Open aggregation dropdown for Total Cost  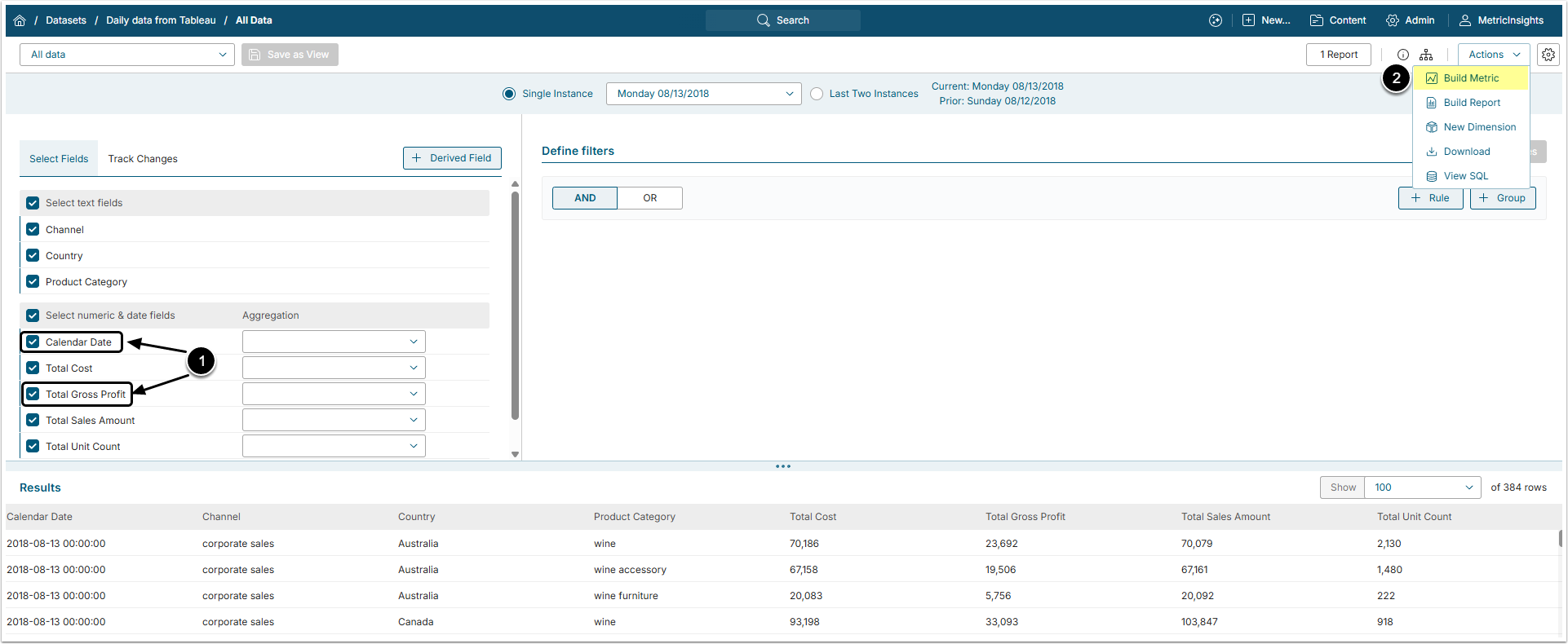click(x=333, y=368)
